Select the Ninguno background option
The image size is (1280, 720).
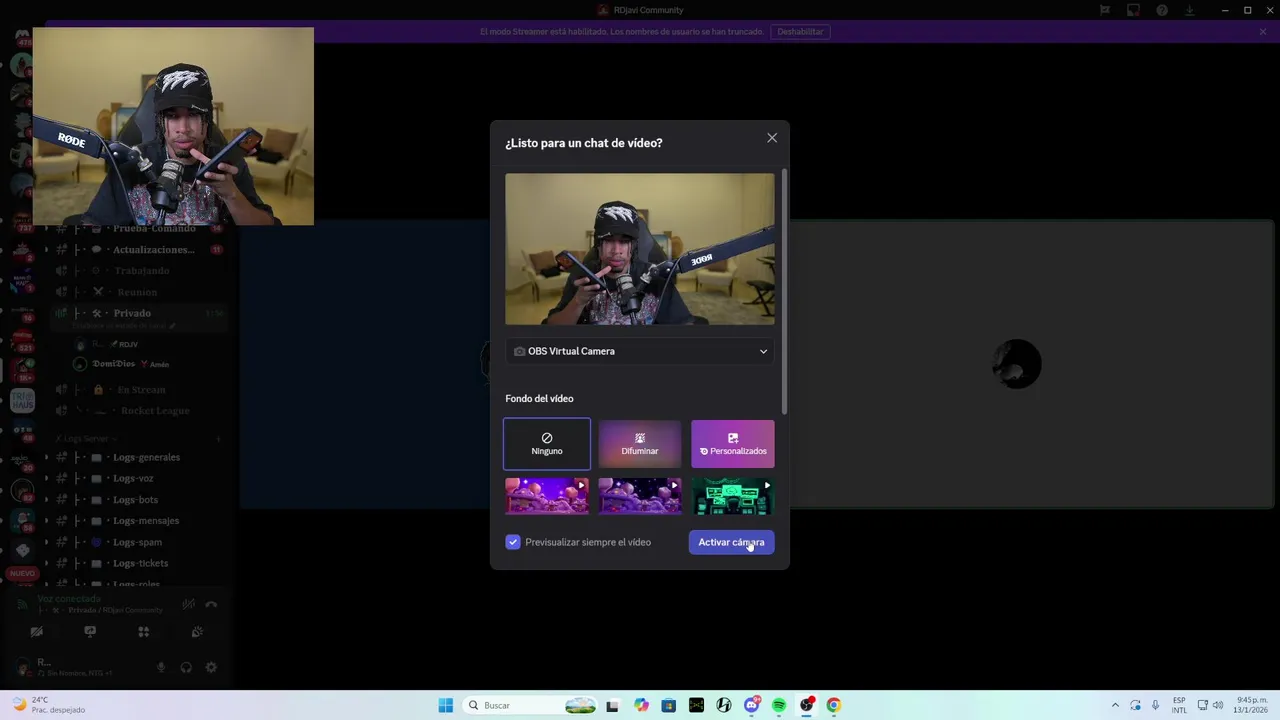tap(547, 444)
